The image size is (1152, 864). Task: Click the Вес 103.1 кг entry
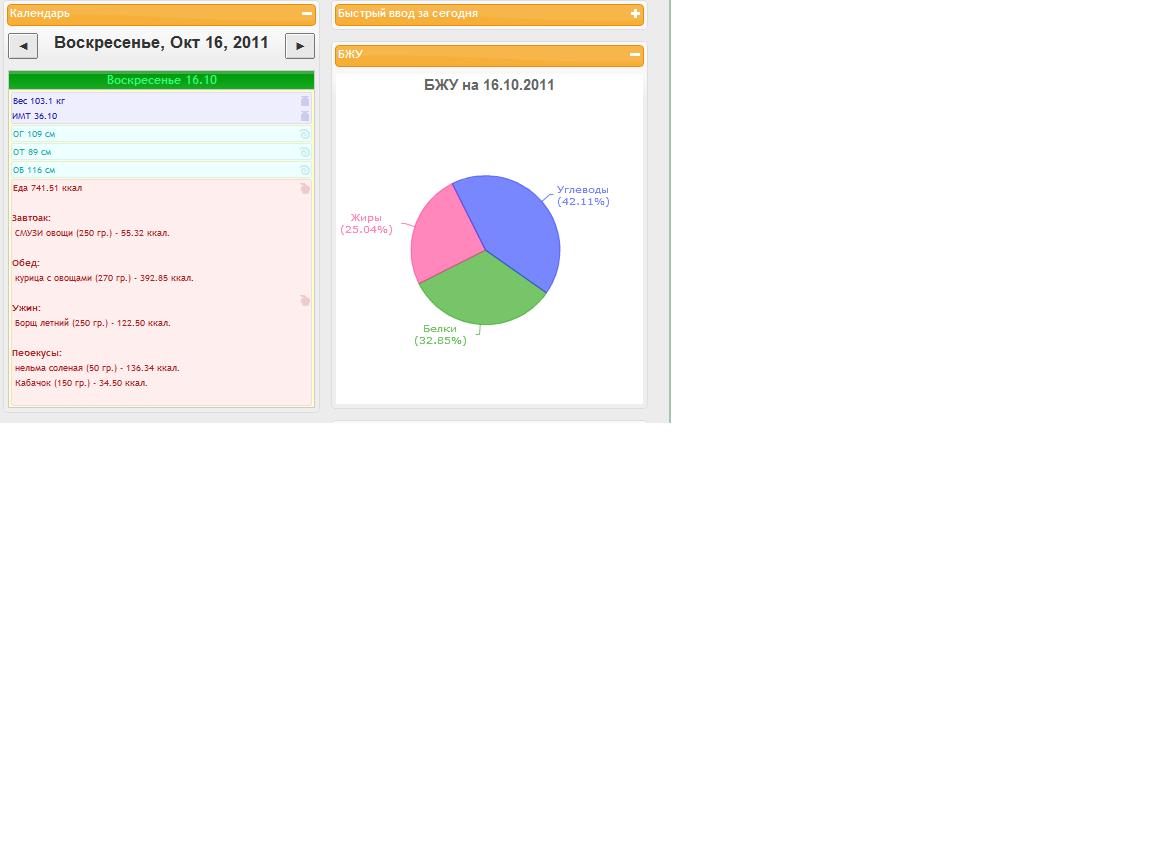[39, 101]
